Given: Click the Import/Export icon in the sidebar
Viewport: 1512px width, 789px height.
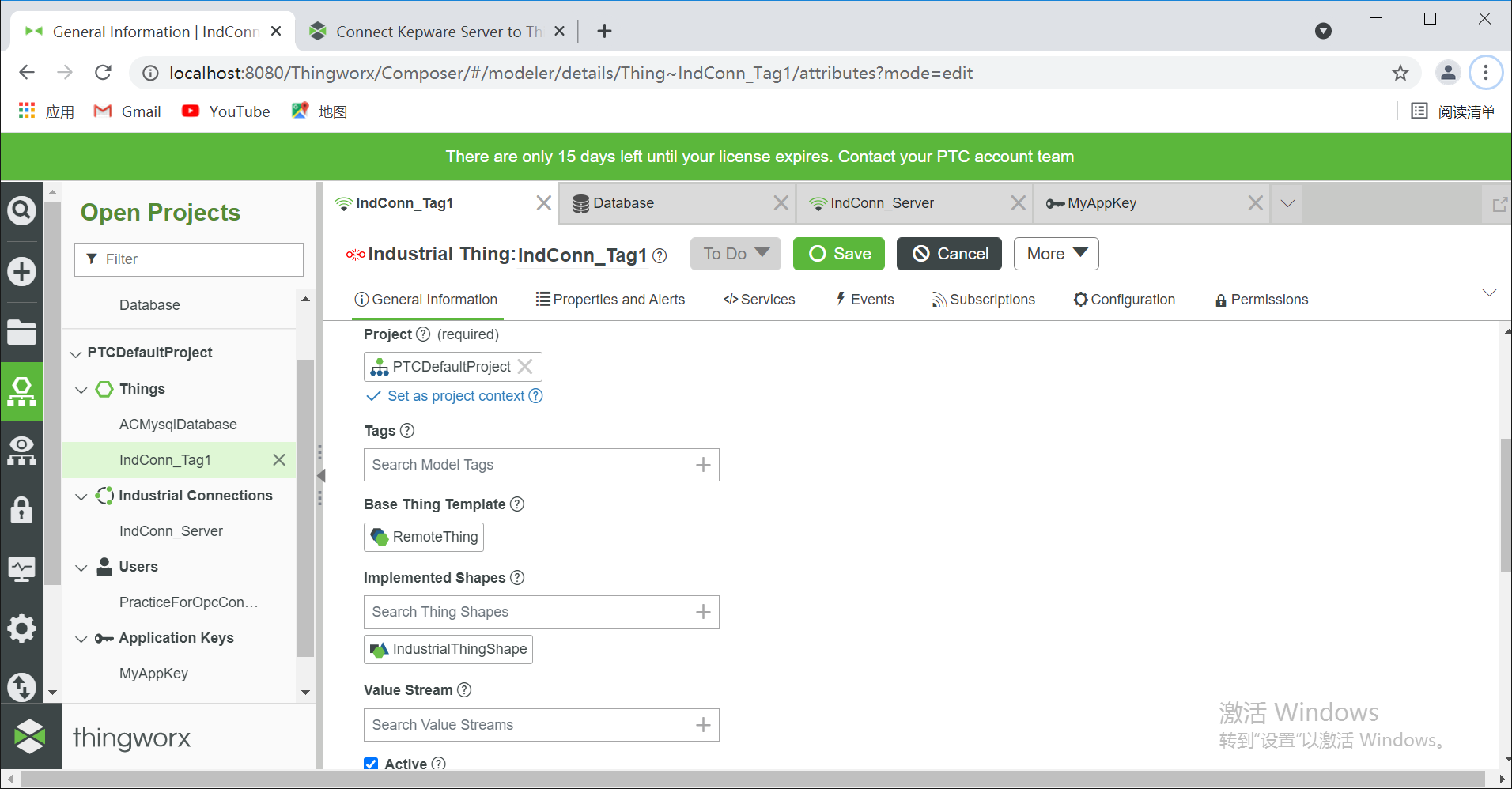Looking at the screenshot, I should 21,687.
